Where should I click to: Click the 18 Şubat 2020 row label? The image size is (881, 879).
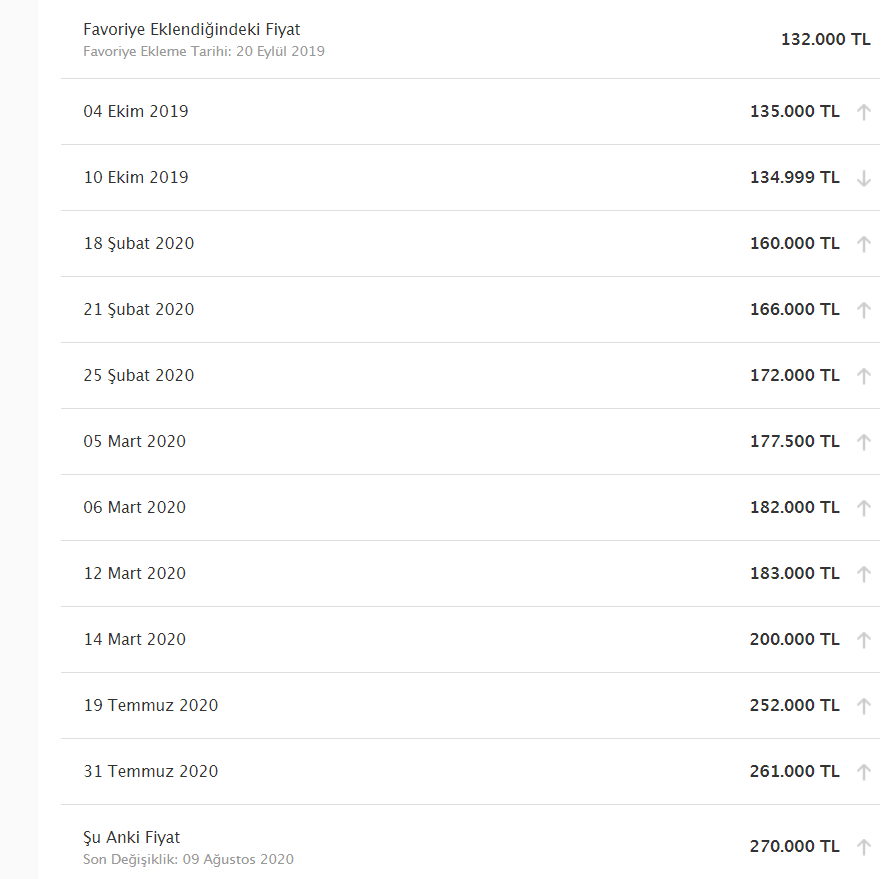point(139,243)
